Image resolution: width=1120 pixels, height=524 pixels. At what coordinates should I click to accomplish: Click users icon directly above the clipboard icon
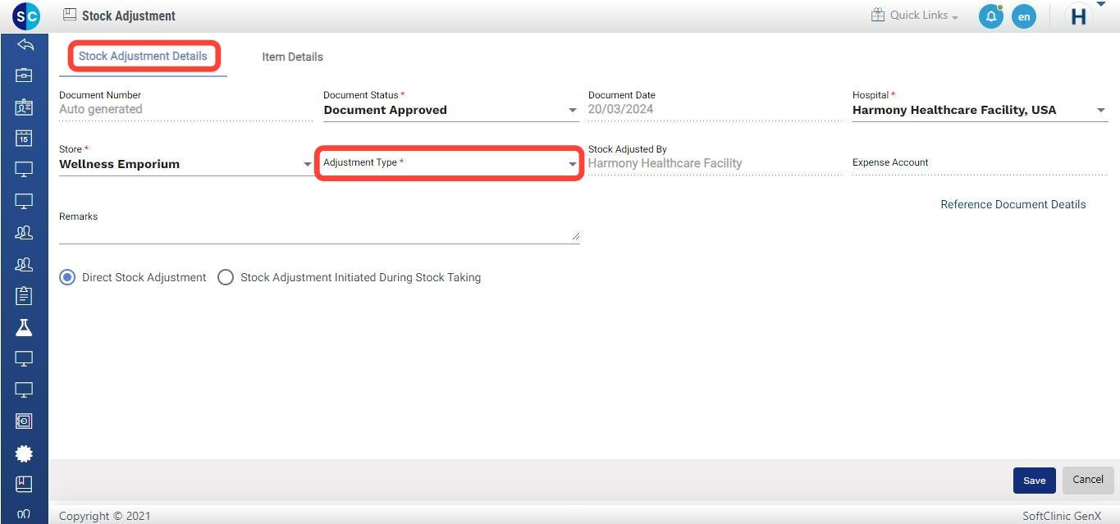24,264
